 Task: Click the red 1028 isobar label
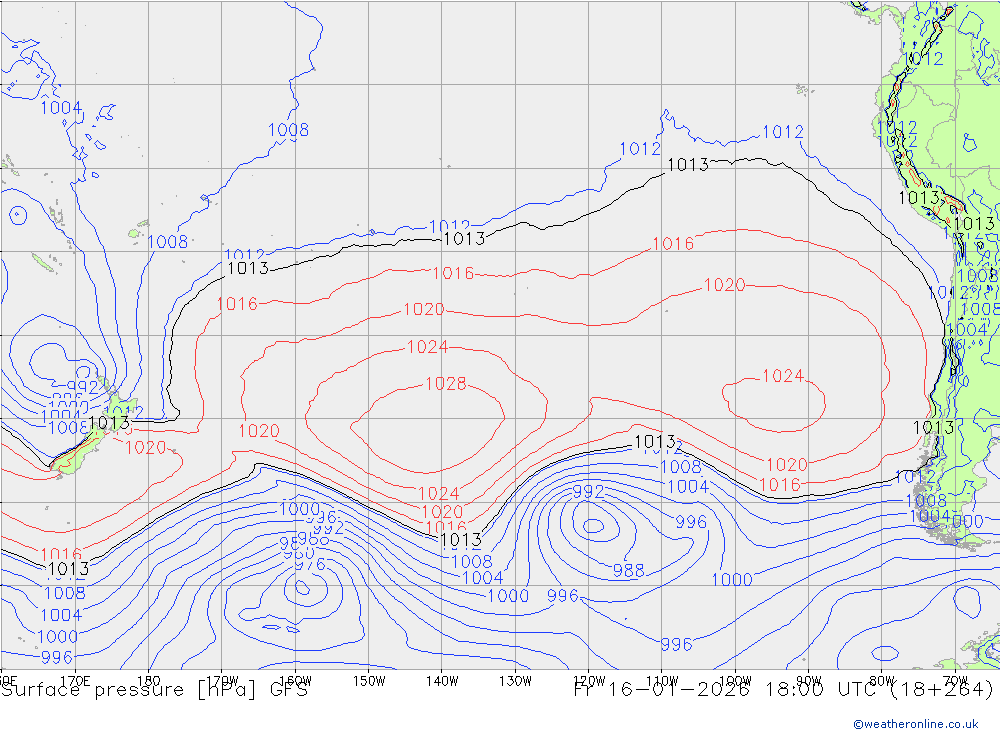tap(446, 383)
